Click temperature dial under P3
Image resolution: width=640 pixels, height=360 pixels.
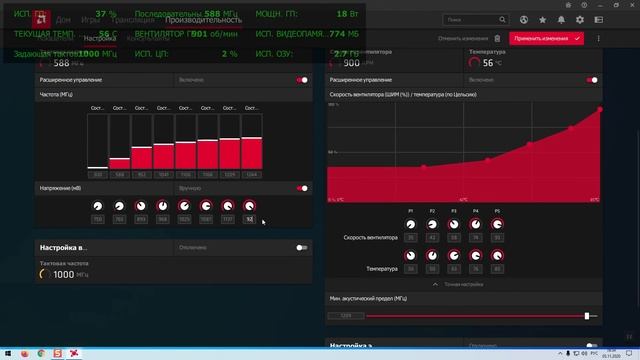(454, 256)
